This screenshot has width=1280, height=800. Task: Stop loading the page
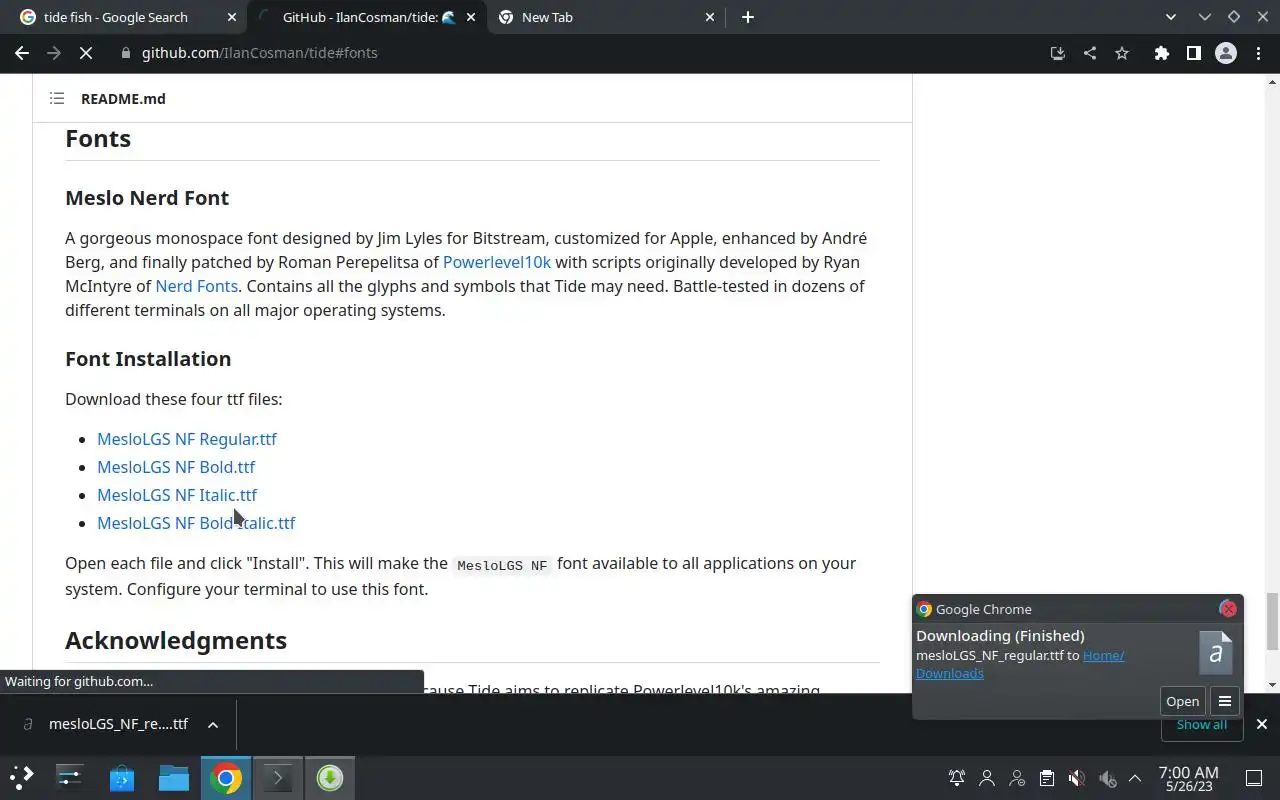86,53
